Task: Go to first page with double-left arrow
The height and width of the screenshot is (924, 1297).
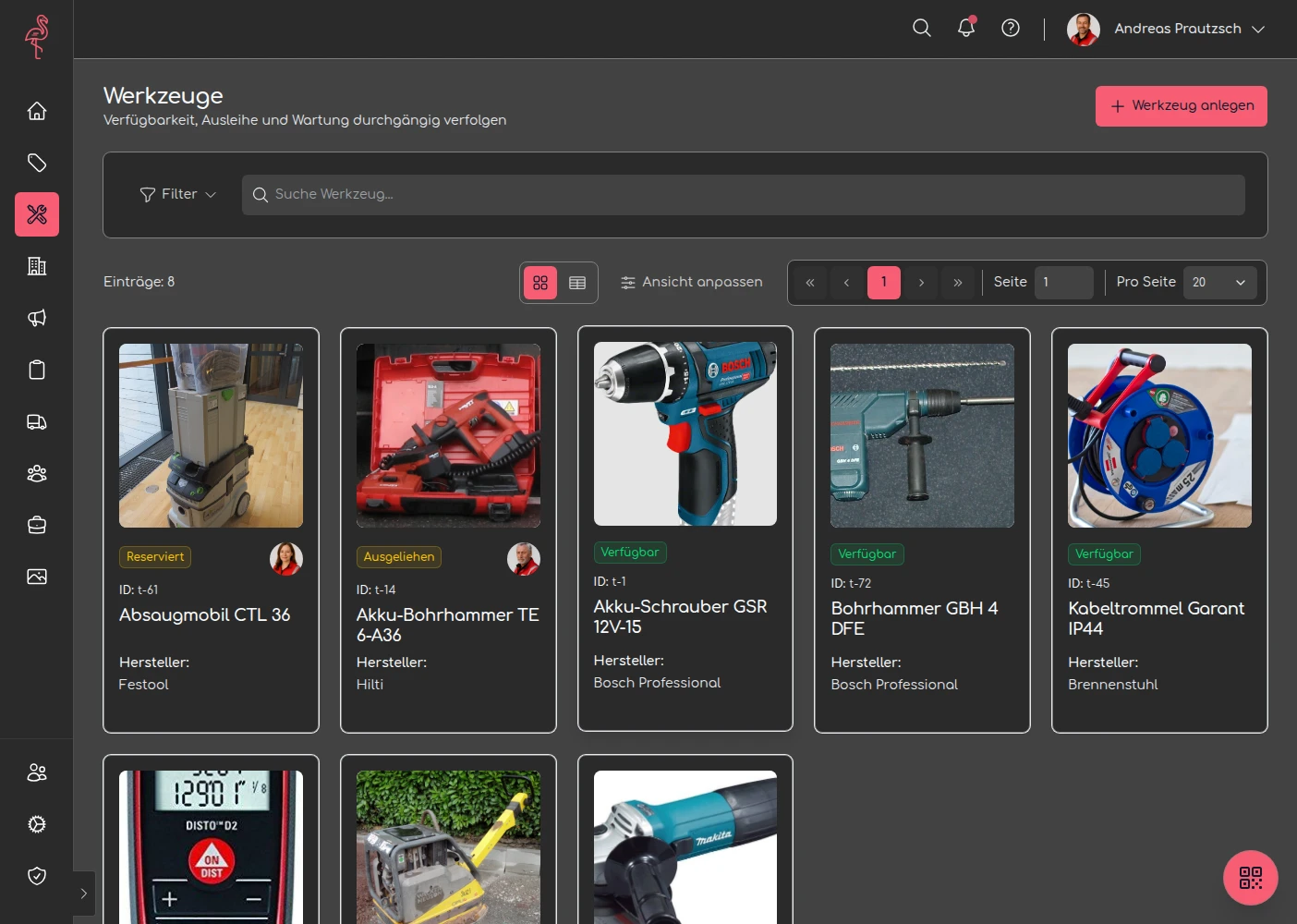Action: pos(810,283)
